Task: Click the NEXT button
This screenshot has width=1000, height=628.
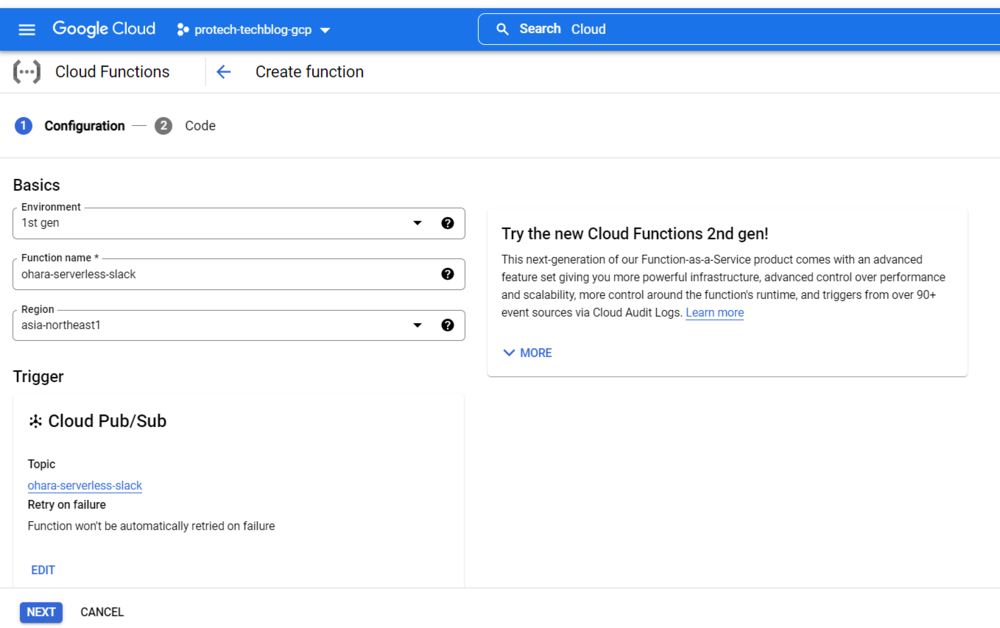Action: [x=41, y=612]
